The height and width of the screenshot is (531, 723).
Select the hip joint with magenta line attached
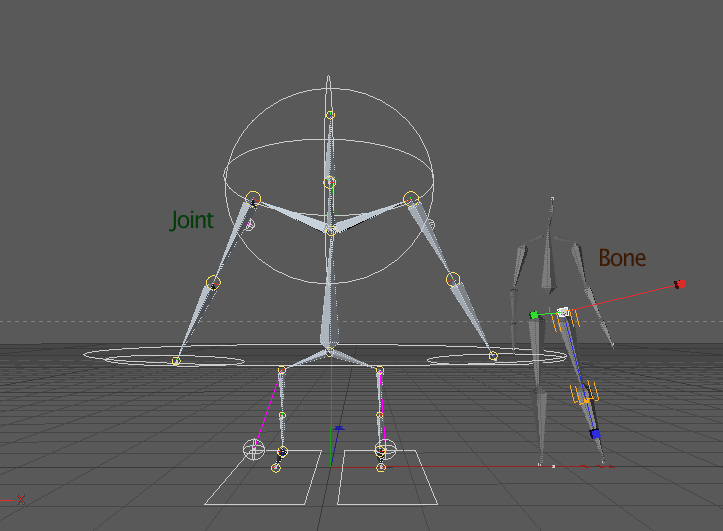282,370
